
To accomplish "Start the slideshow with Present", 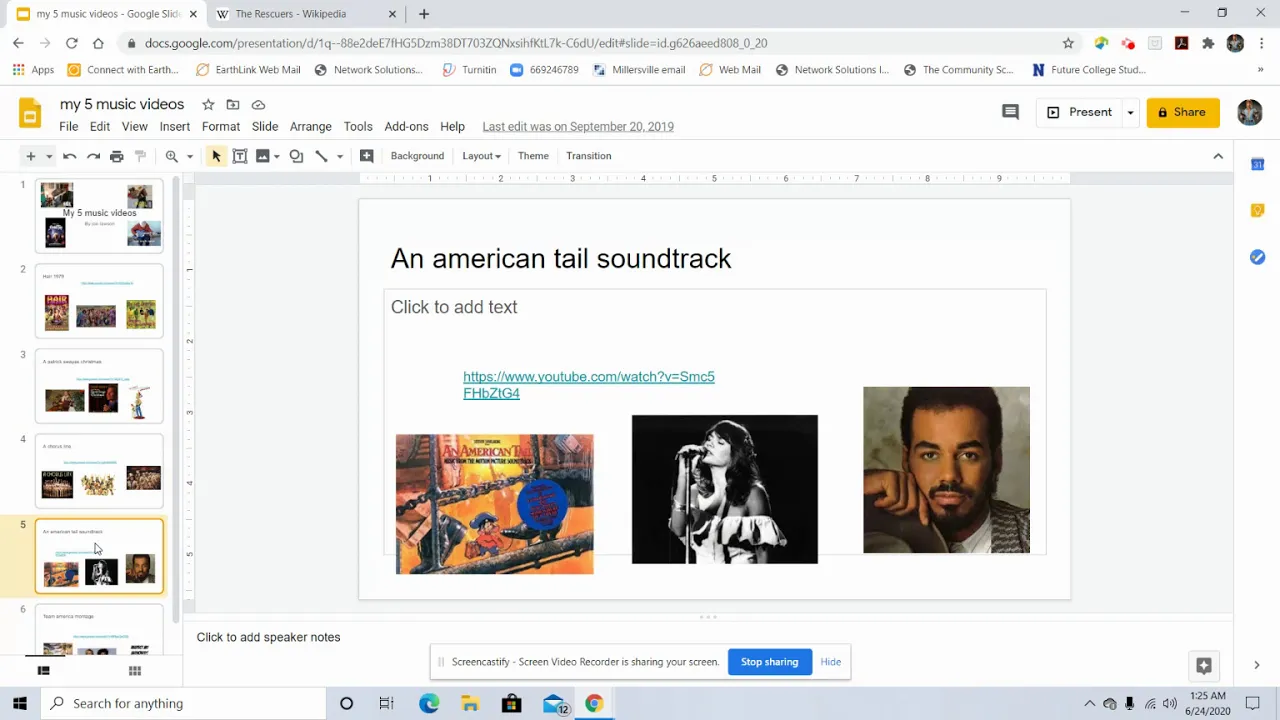I will pyautogui.click(x=1080, y=113).
